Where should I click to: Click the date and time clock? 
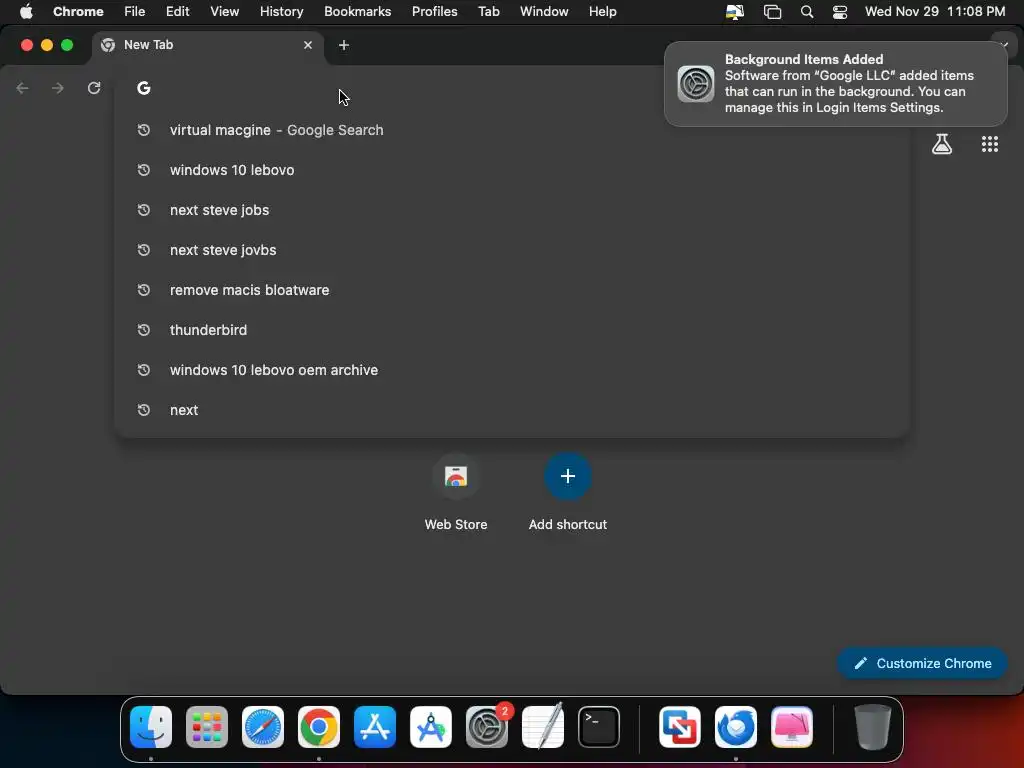coord(935,12)
